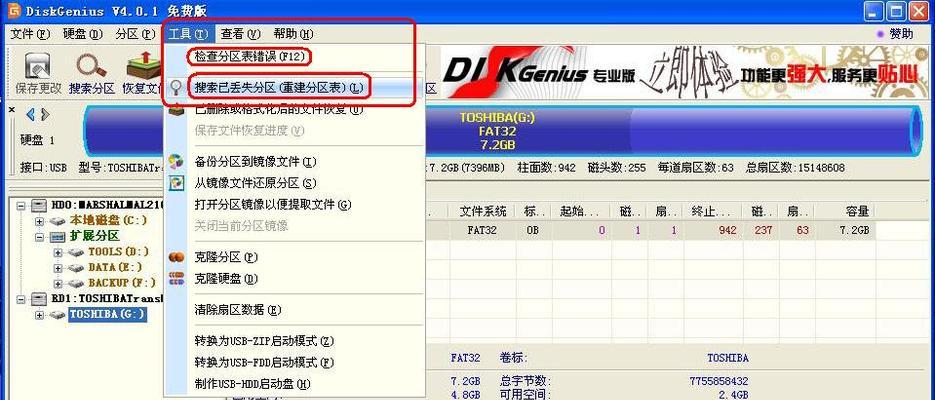Collapse the 扩展分区 tree node

point(40,237)
